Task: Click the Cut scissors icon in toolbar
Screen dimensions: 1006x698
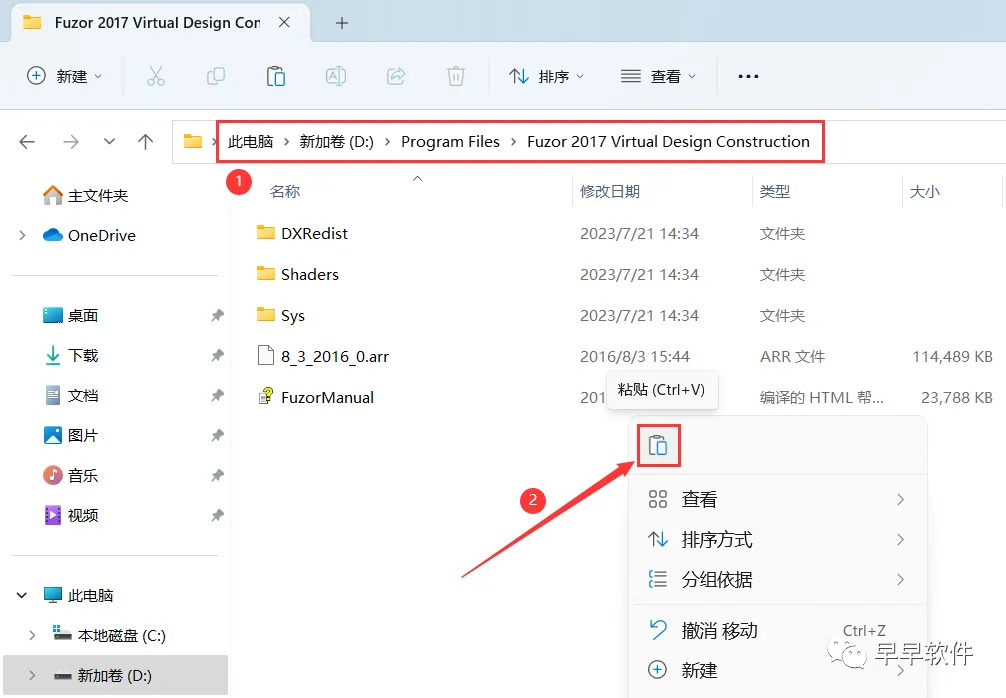Action: coord(156,76)
